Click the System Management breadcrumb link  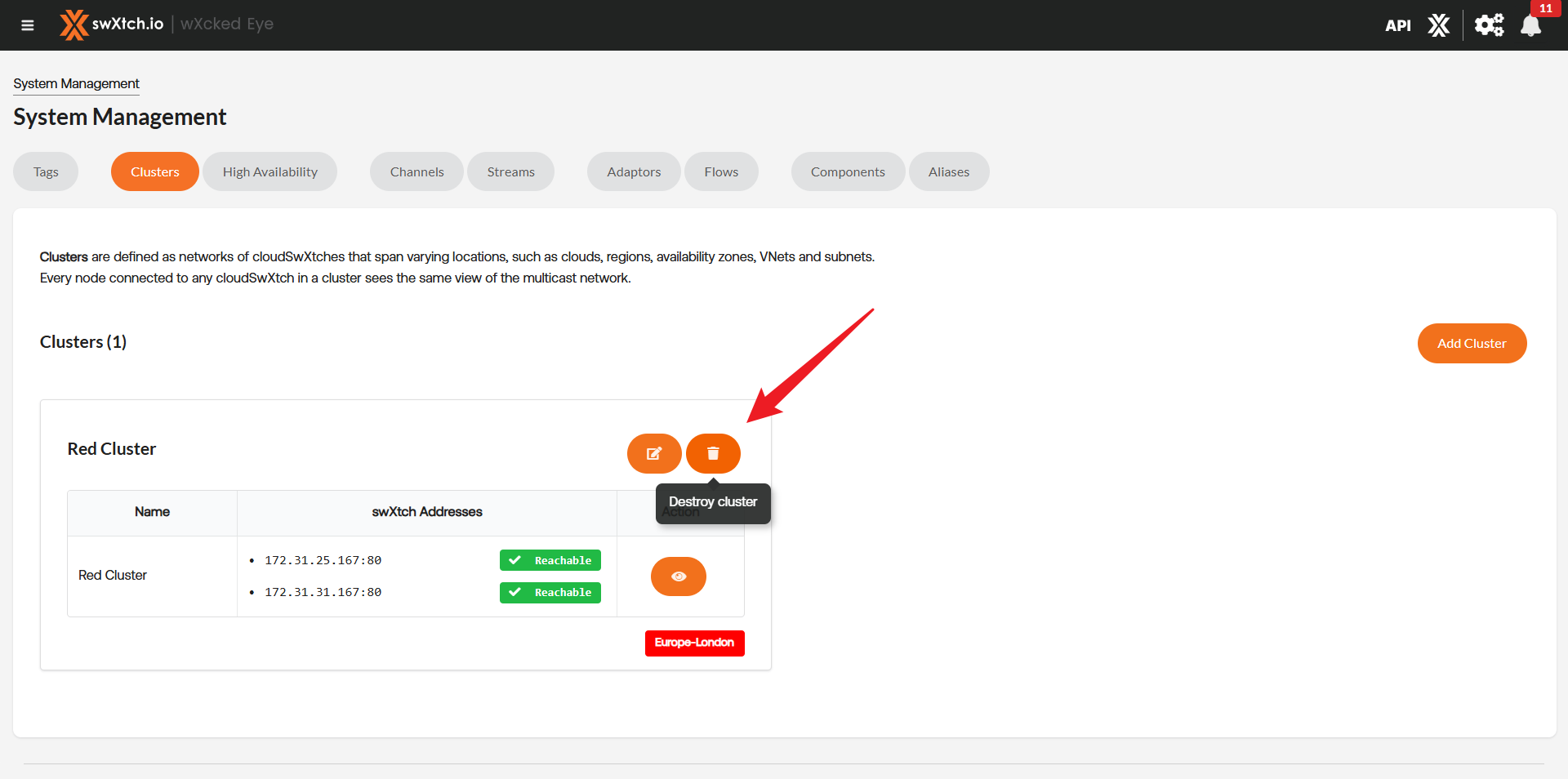click(x=76, y=83)
